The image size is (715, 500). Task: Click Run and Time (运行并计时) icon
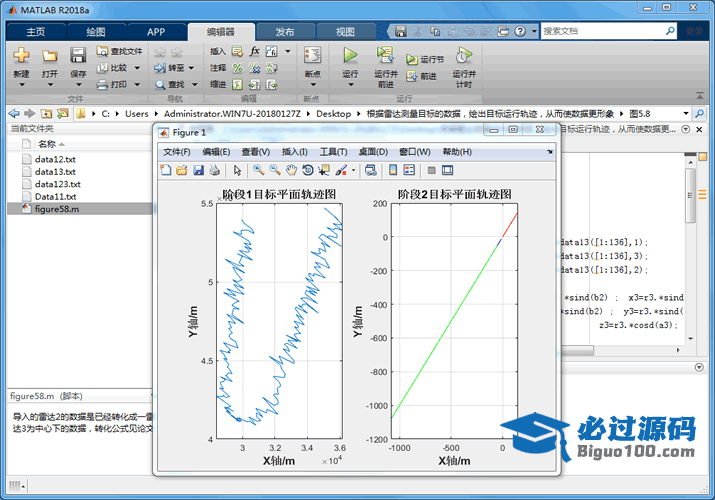pyautogui.click(x=464, y=55)
